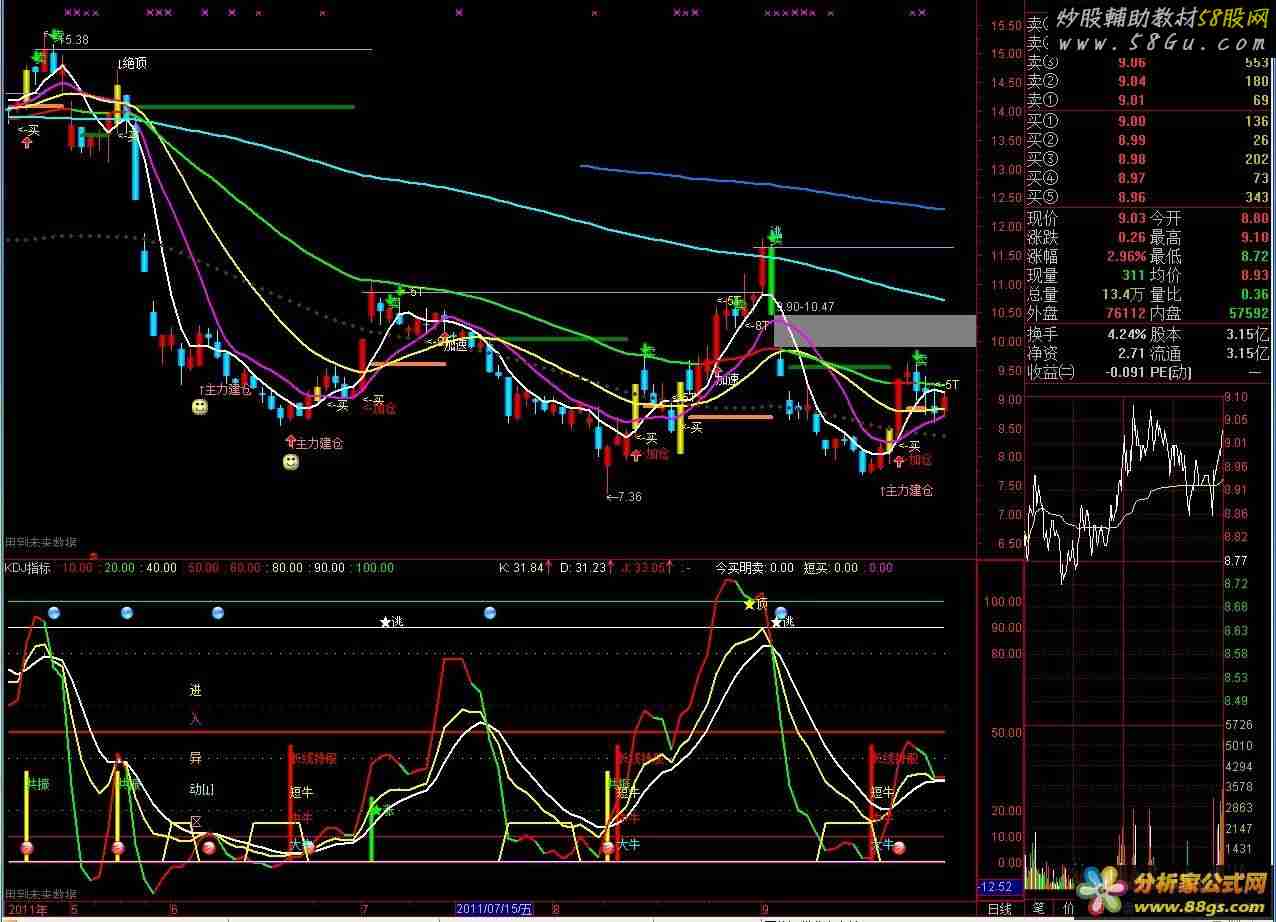Click the D: 31.23 value
The height and width of the screenshot is (922, 1276).
585,568
